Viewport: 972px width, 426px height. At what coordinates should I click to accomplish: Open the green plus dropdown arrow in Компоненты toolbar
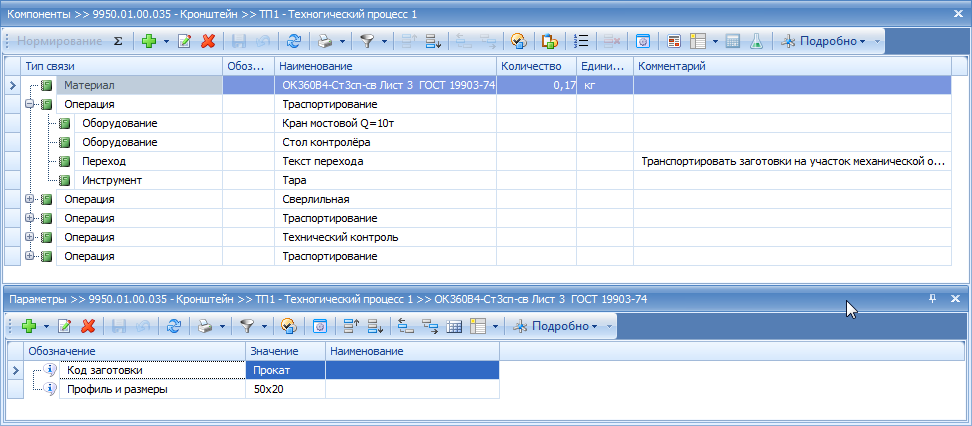point(166,42)
